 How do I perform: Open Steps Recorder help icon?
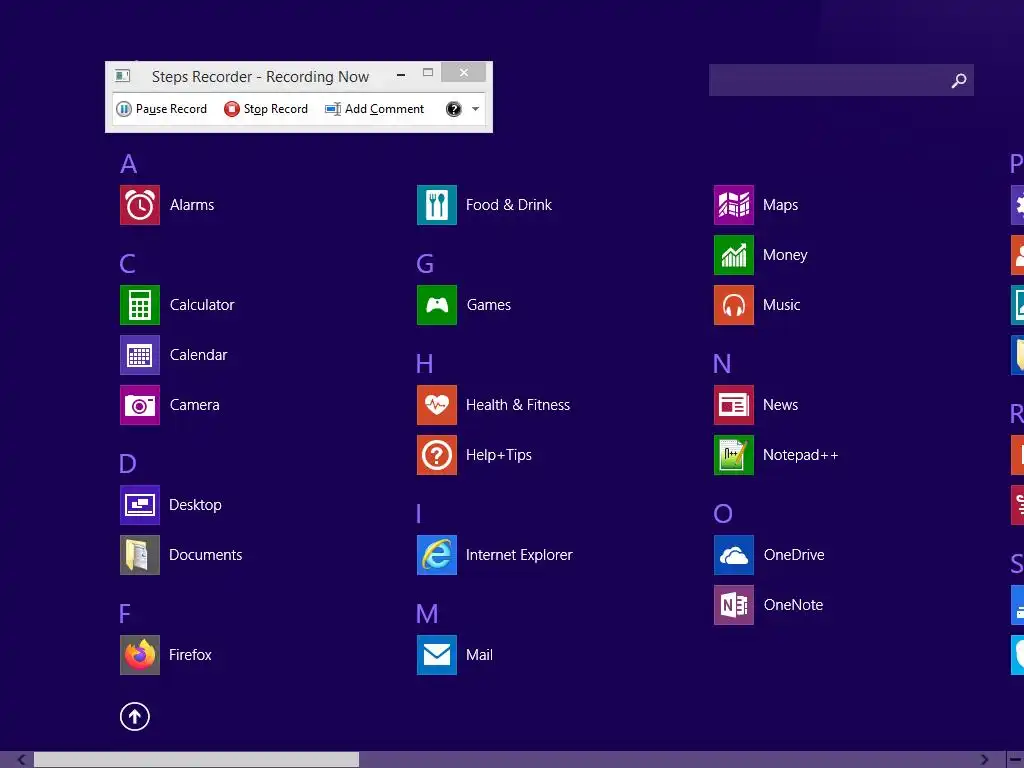click(x=454, y=109)
